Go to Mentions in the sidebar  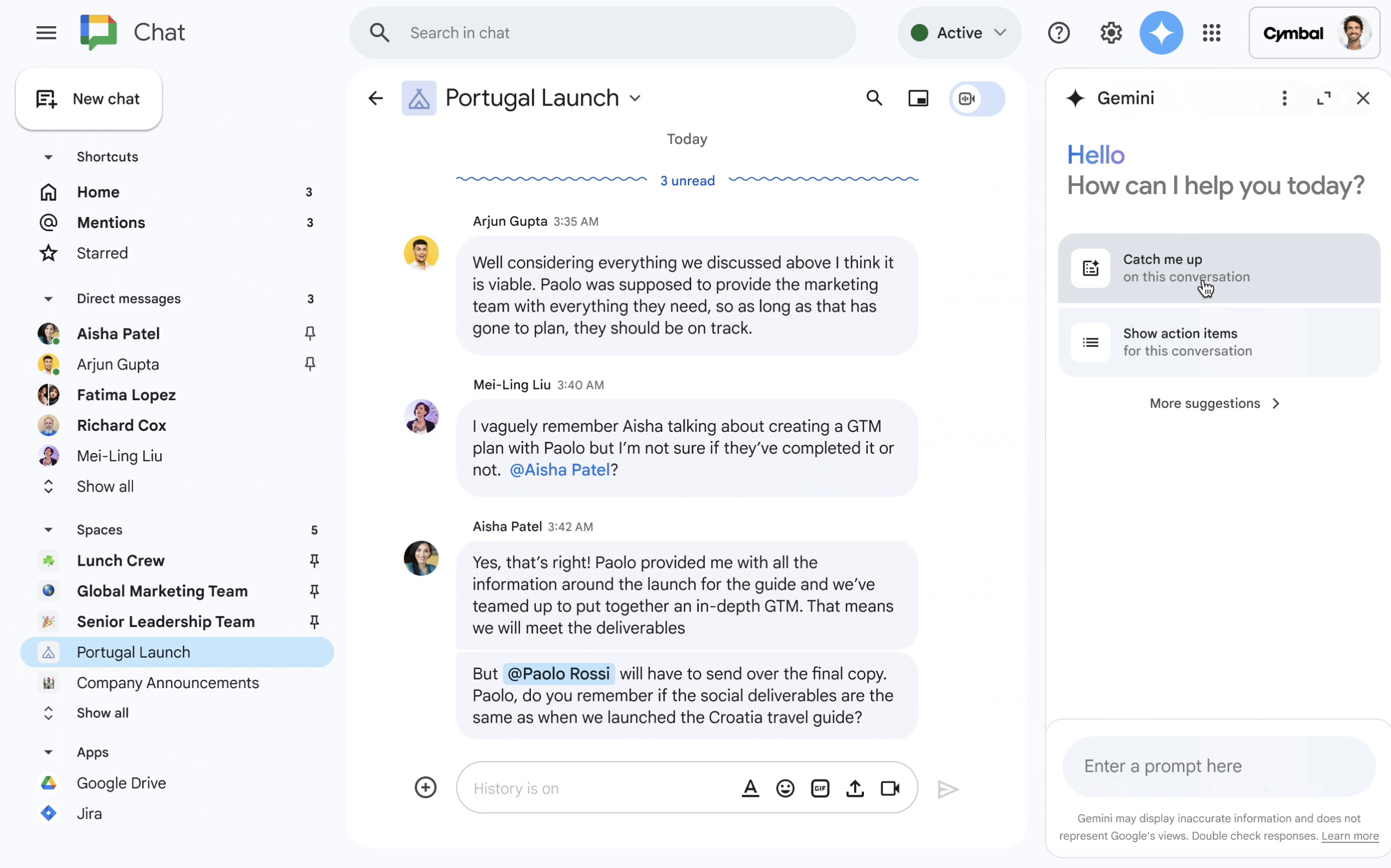click(x=111, y=222)
